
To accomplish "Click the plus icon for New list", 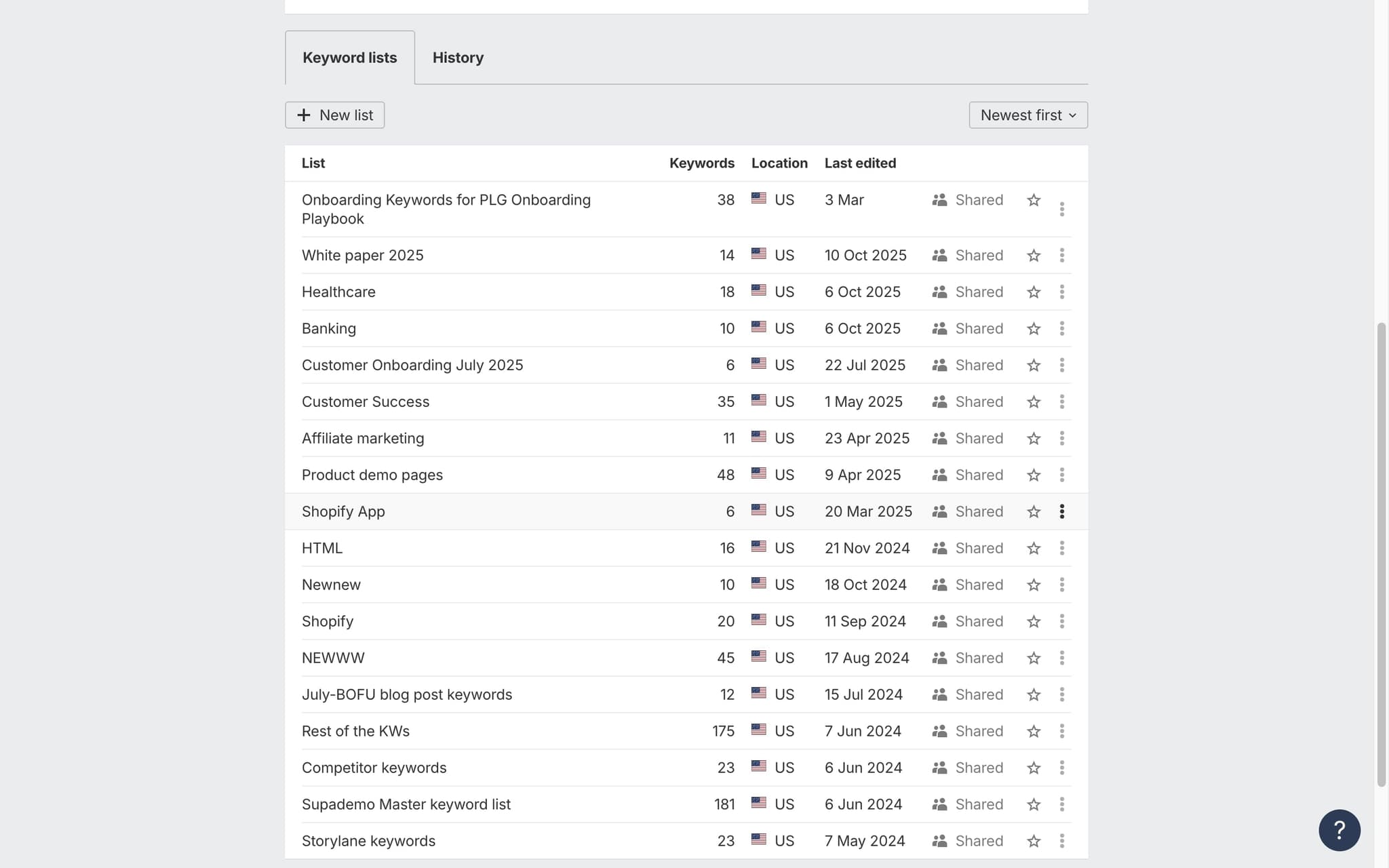I will coord(304,115).
